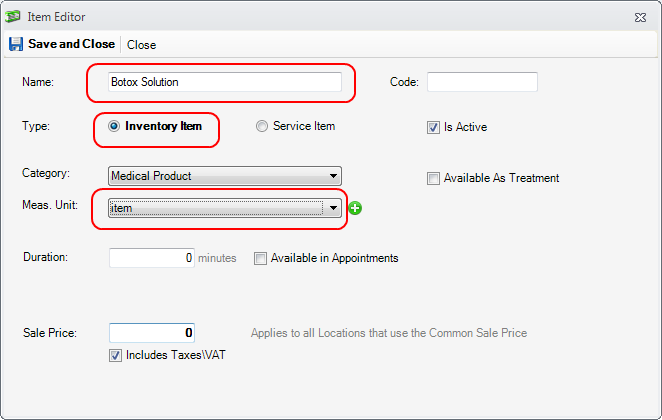Click the Name field containing Botox Solution
This screenshot has height=420, width=662.
pos(225,82)
